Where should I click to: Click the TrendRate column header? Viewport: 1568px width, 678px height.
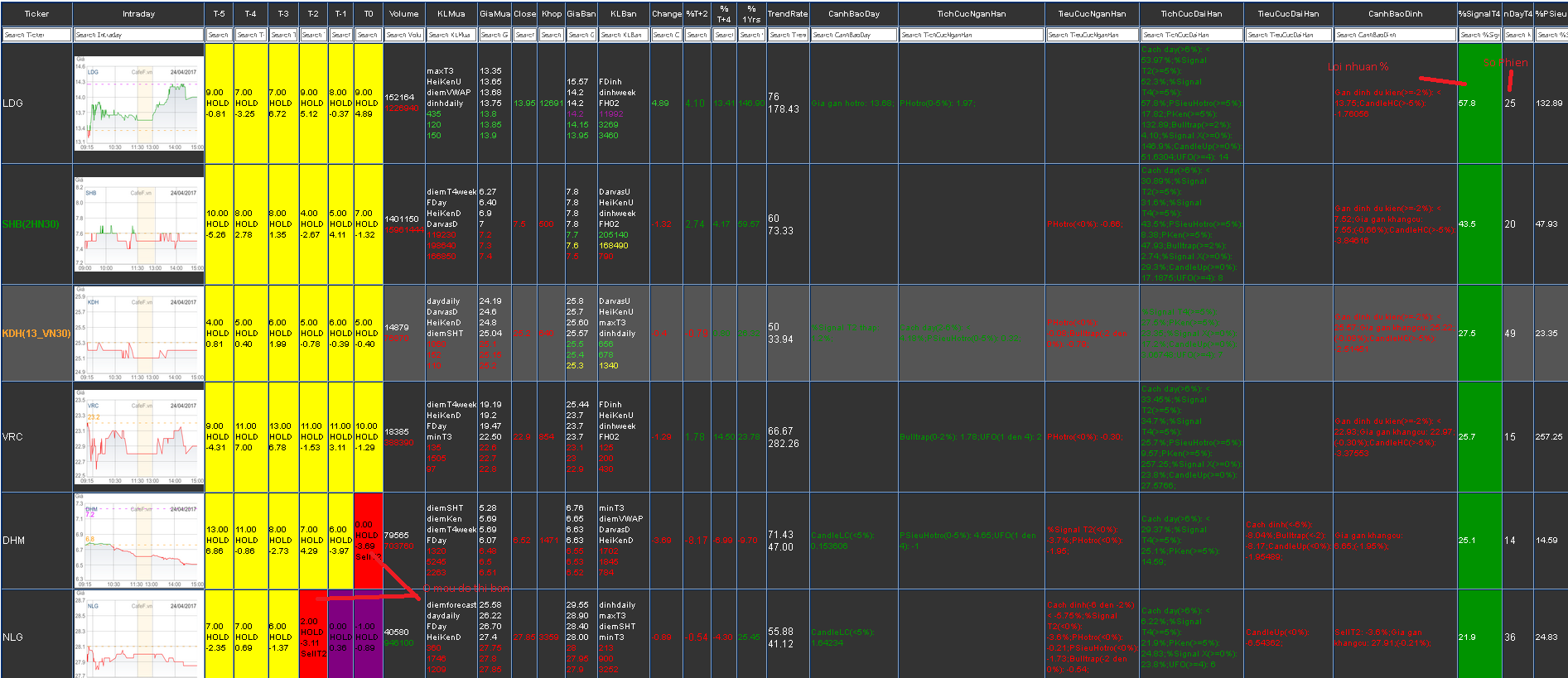pyautogui.click(x=787, y=14)
